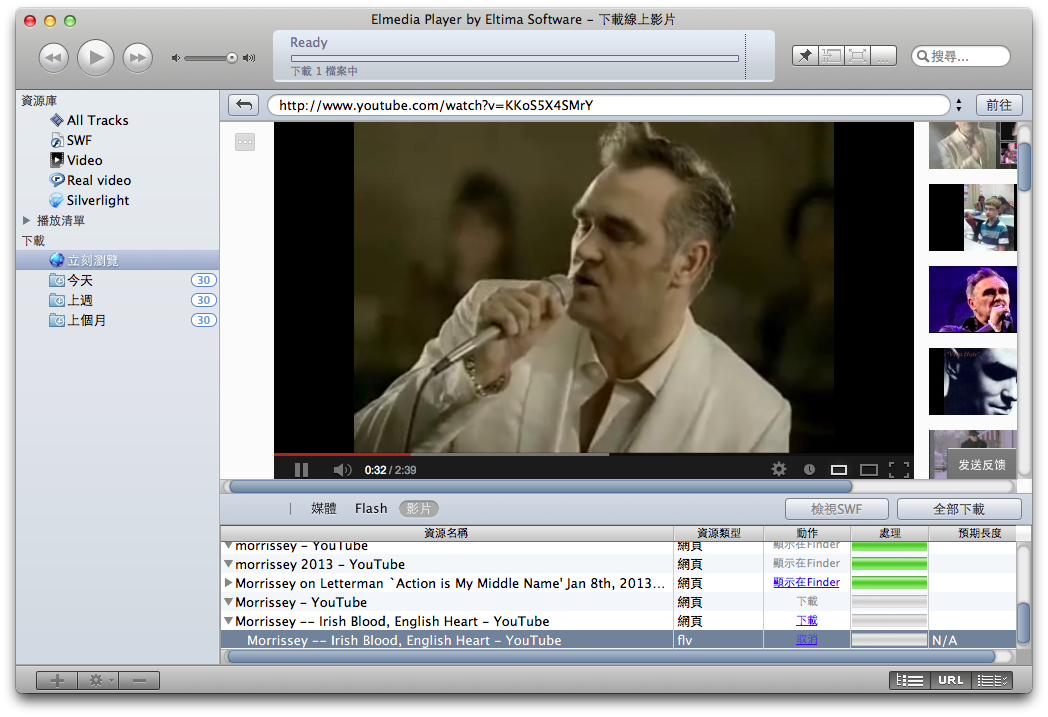Click the watch later clock icon
The width and height of the screenshot is (1048, 717).
pyautogui.click(x=809, y=469)
